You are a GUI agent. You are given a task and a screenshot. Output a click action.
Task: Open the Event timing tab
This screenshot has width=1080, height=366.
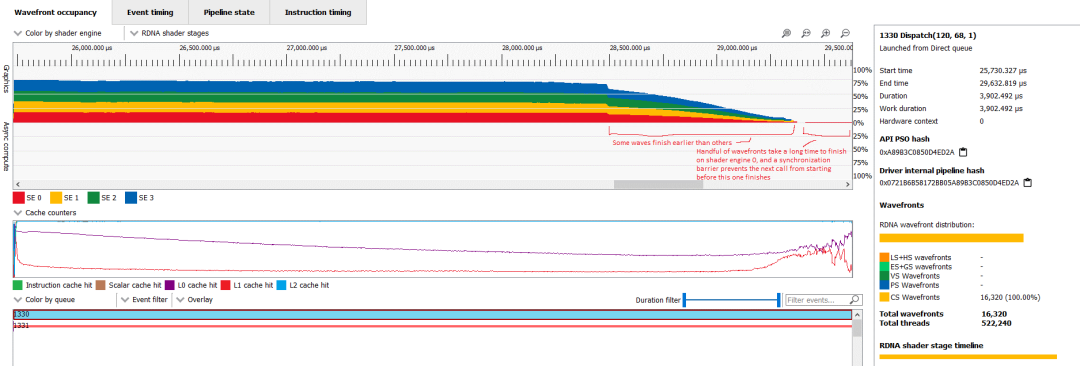click(x=149, y=12)
